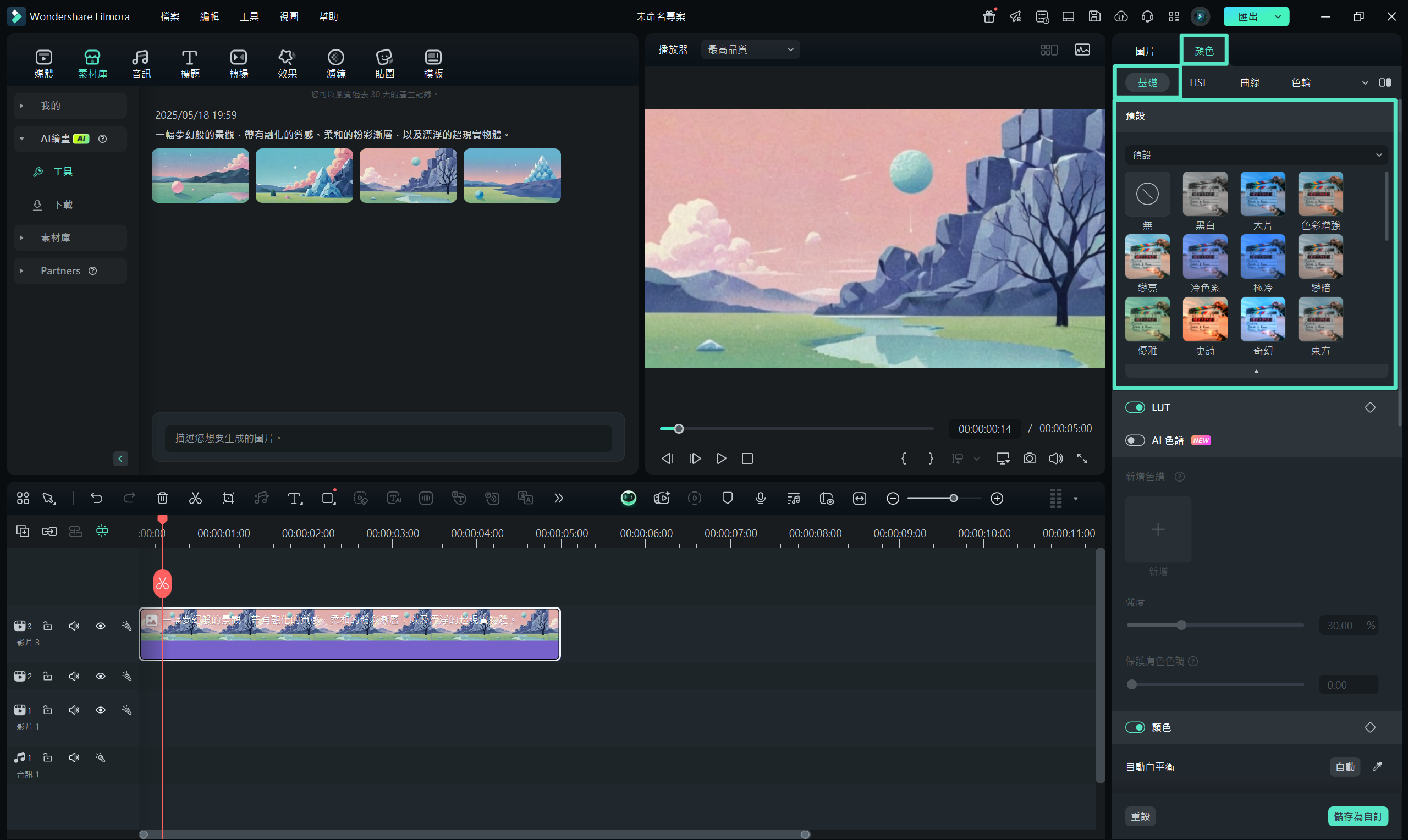The width and height of the screenshot is (1408, 840).
Task: Click the 儲存為自訂 button
Action: click(x=1357, y=816)
